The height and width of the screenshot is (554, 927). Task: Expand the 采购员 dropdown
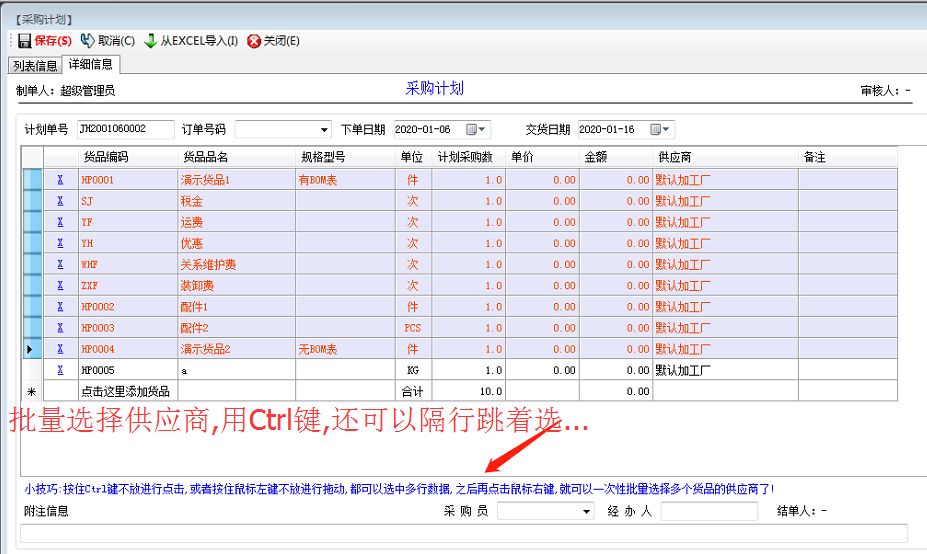587,512
